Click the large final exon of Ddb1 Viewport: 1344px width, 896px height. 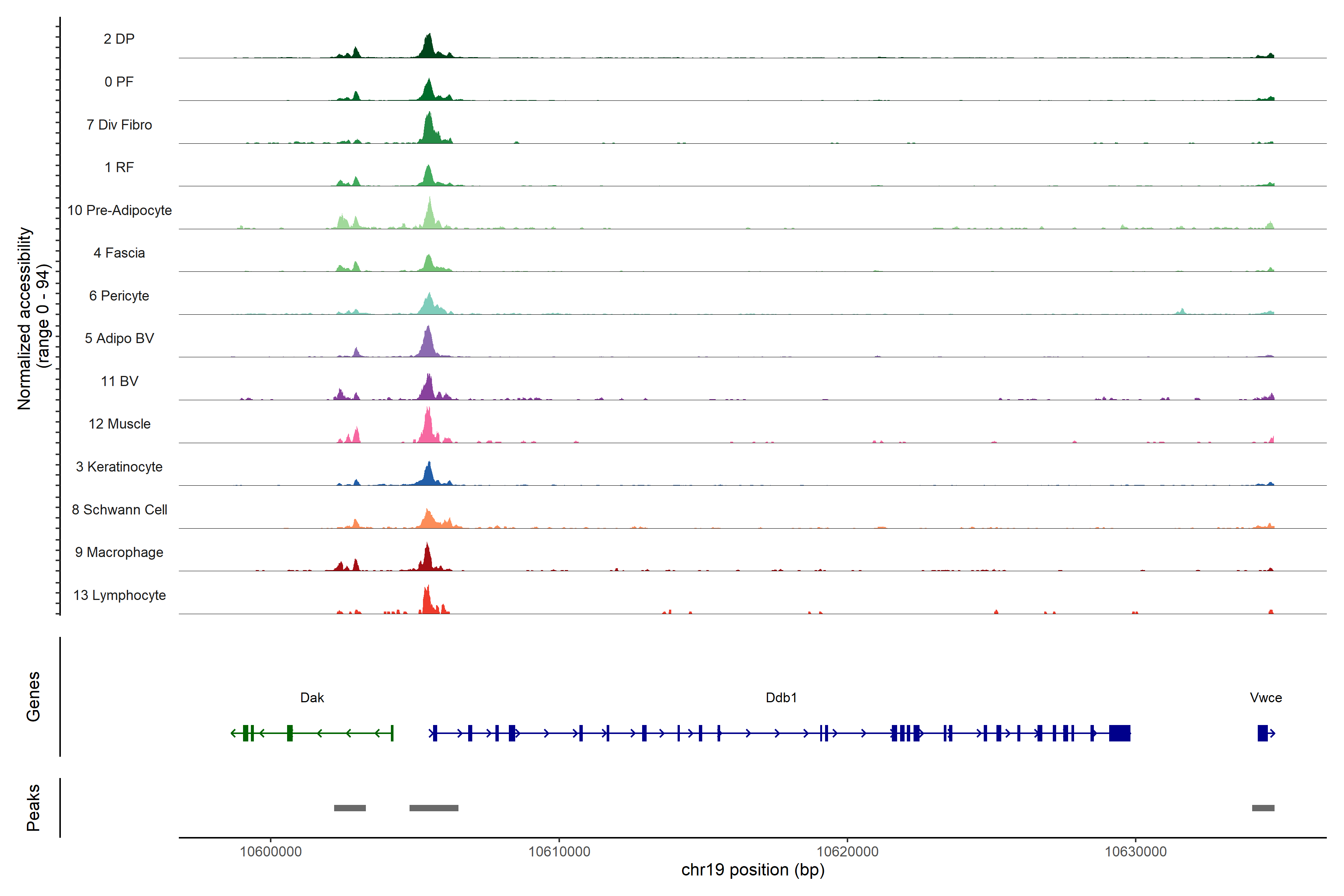1119,732
